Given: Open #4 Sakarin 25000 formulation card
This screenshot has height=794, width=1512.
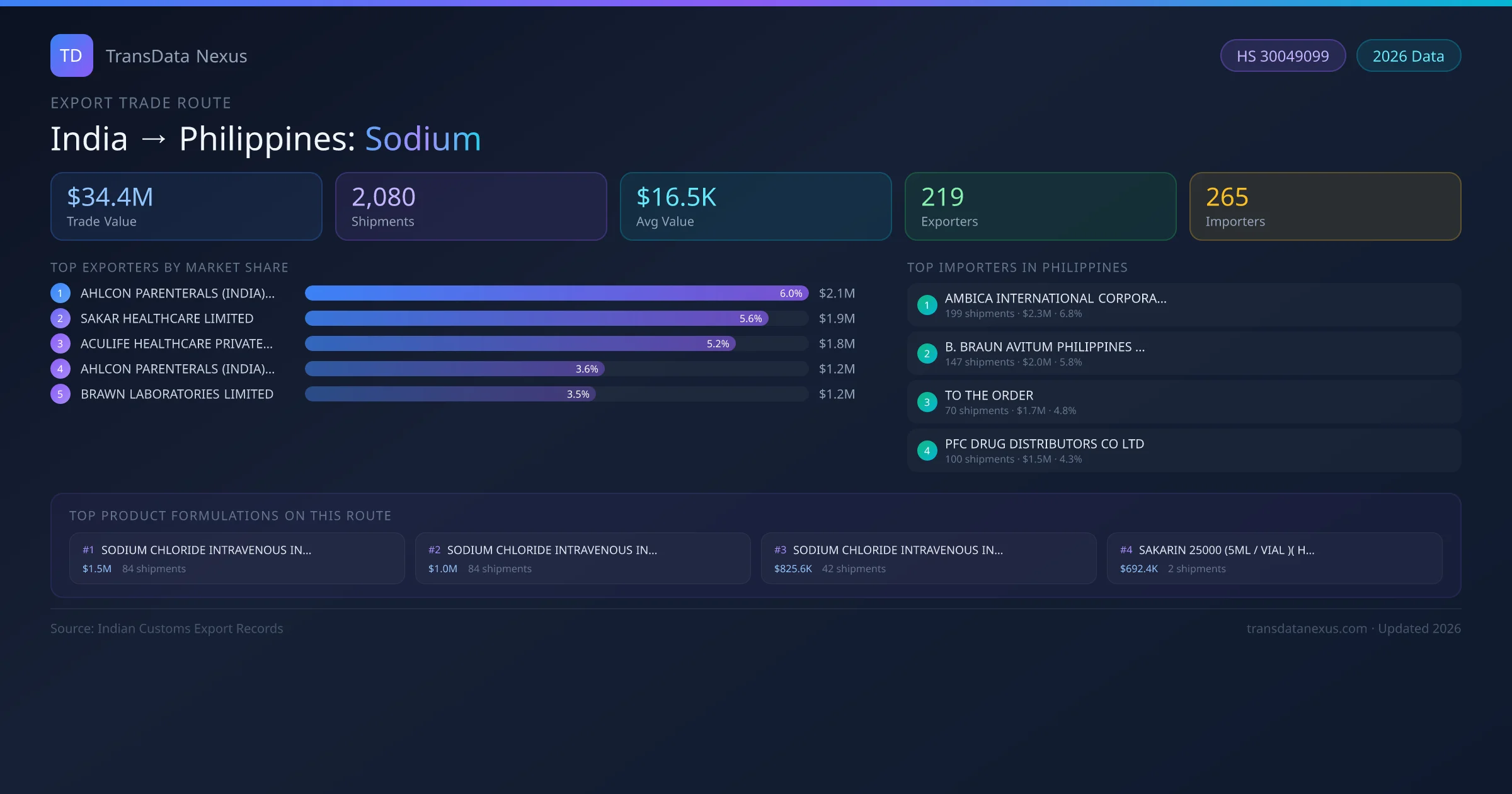Looking at the screenshot, I should tap(1274, 558).
